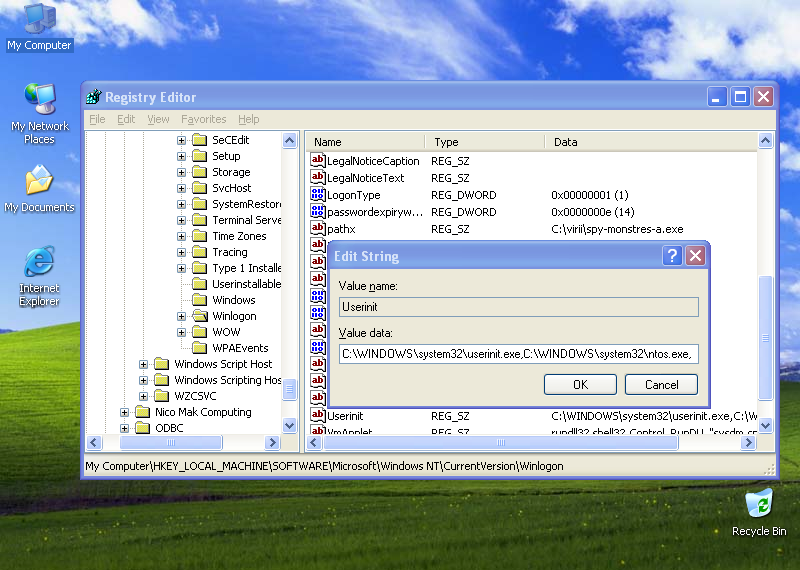The image size is (800, 570).
Task: Click the Data column header
Action: 652,142
